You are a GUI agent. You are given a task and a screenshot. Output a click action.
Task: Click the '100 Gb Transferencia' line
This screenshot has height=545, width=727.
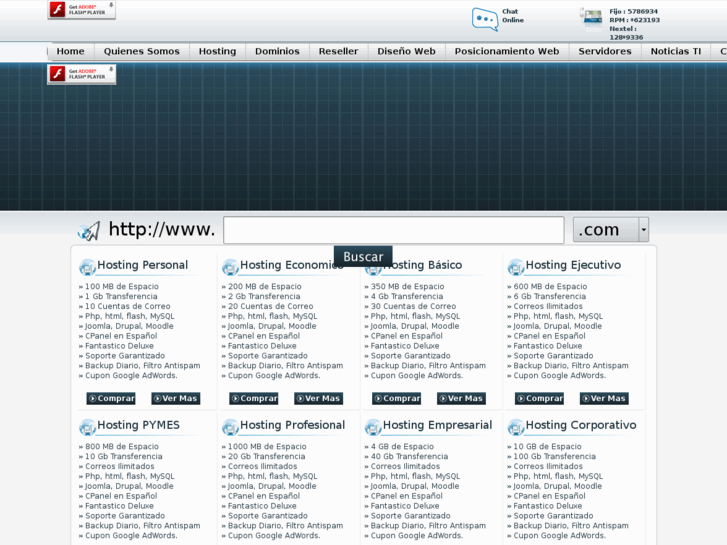pos(555,456)
